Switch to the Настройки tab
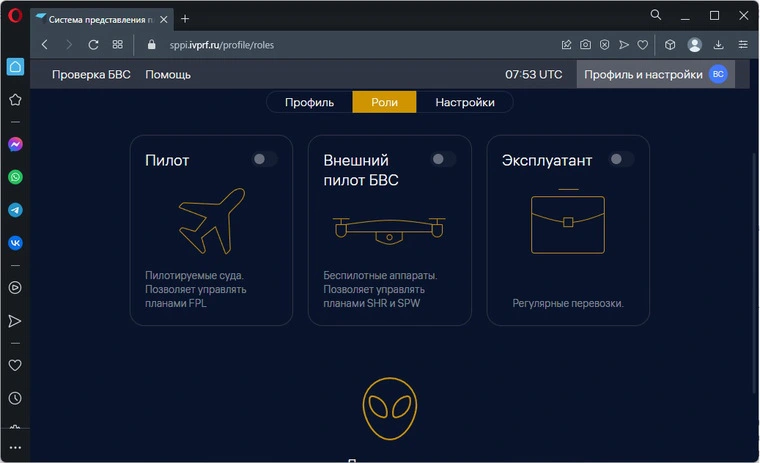760x463 pixels. [465, 102]
